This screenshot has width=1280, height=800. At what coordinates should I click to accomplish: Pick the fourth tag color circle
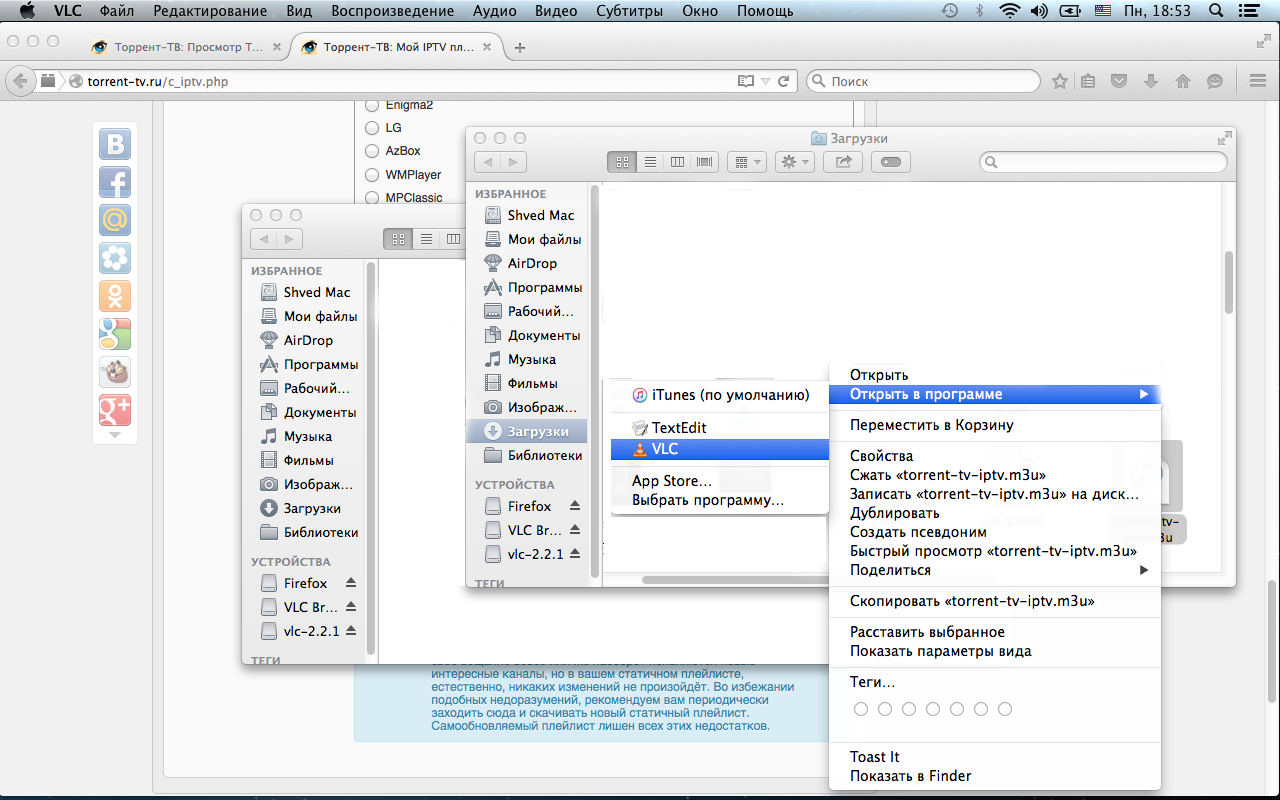(x=933, y=709)
